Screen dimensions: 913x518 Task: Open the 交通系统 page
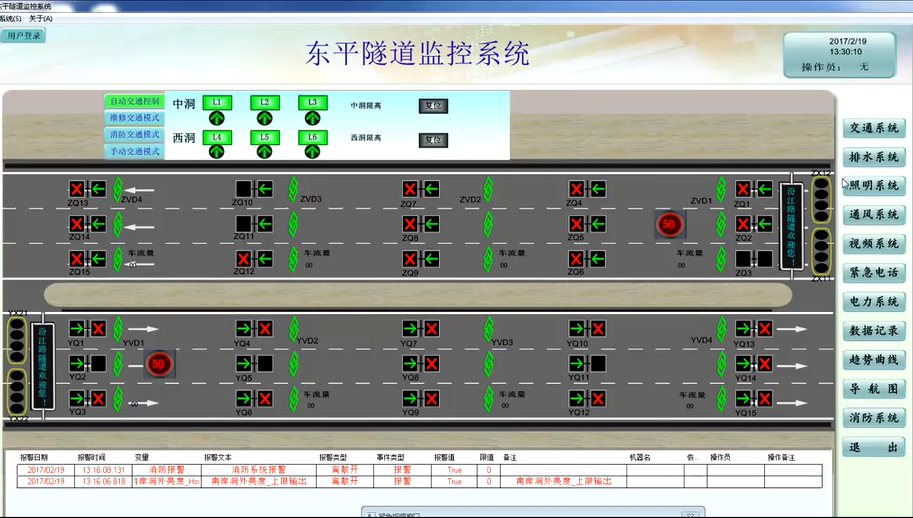(x=873, y=128)
